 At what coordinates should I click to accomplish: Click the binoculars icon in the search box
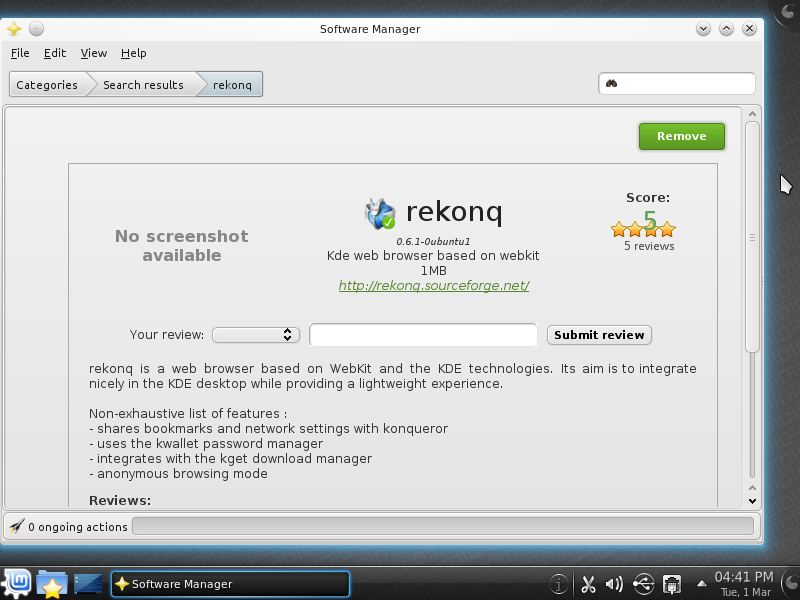click(614, 83)
